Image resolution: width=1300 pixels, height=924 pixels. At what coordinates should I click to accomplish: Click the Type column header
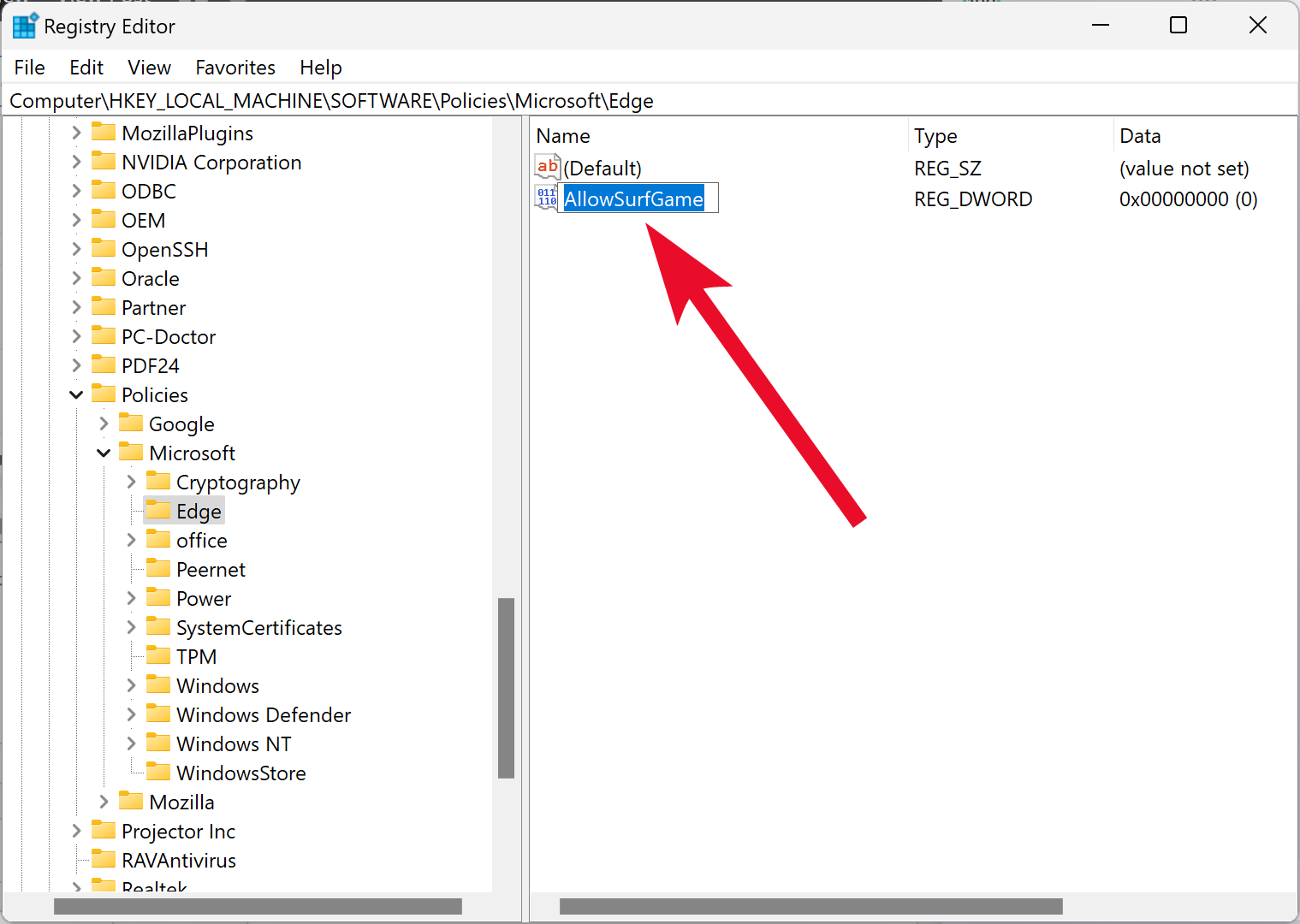tap(1011, 136)
